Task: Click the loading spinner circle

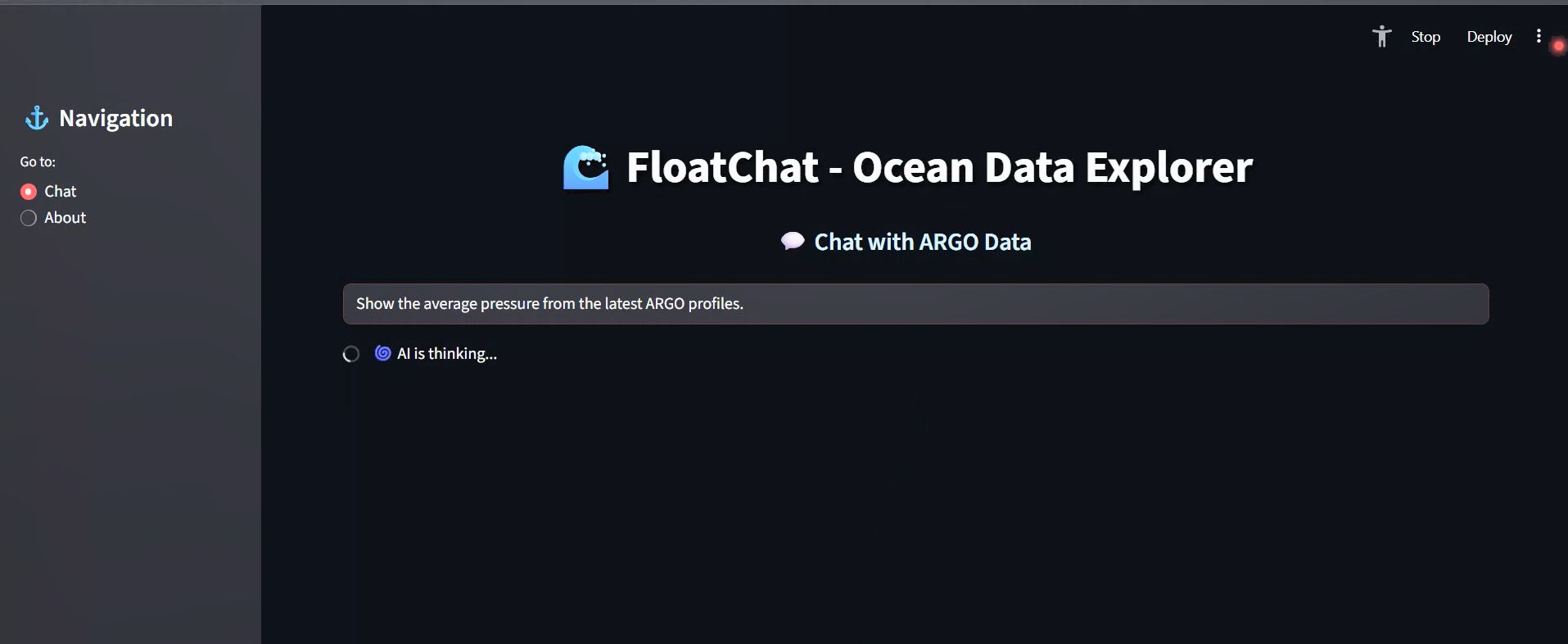Action: (x=351, y=354)
